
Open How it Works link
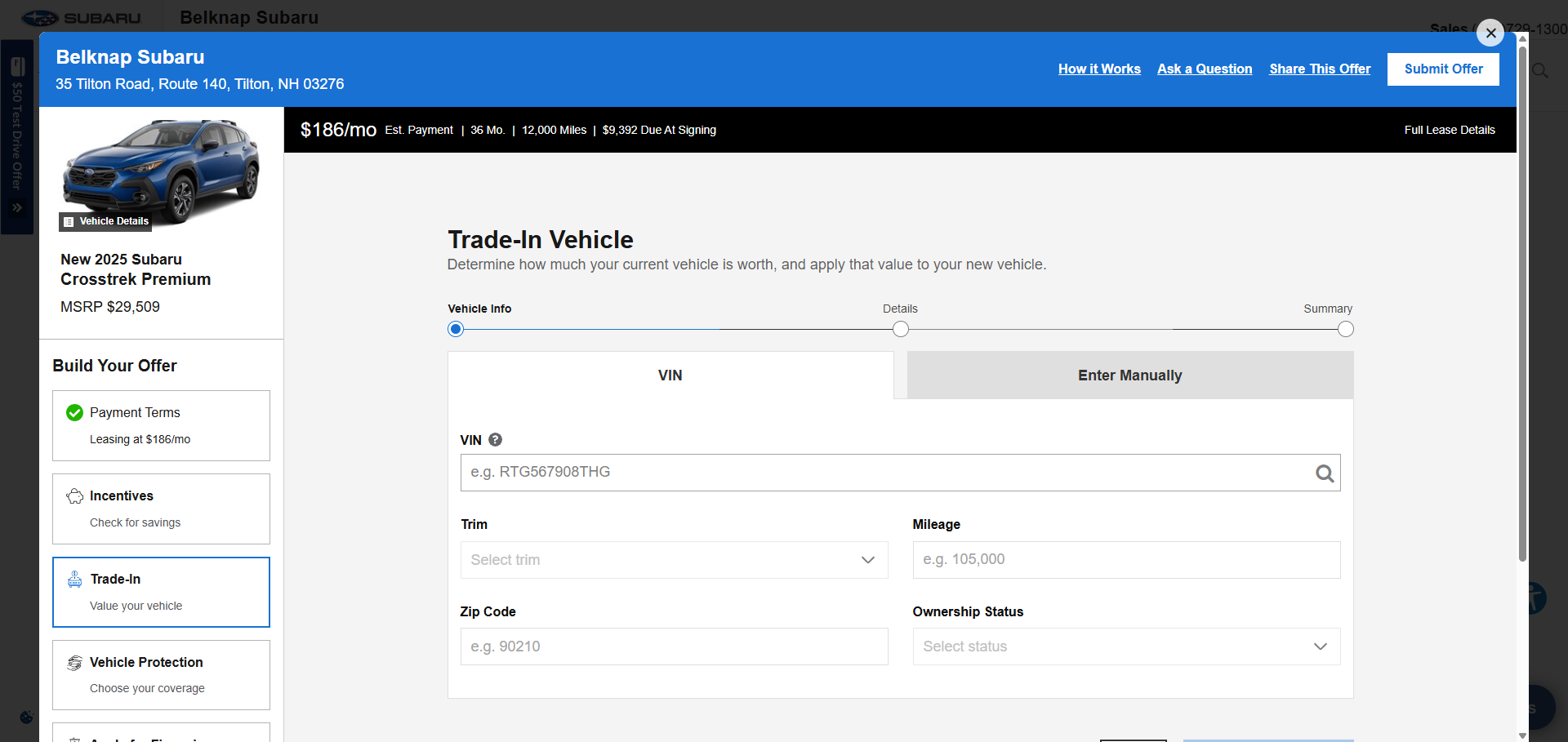(1099, 69)
